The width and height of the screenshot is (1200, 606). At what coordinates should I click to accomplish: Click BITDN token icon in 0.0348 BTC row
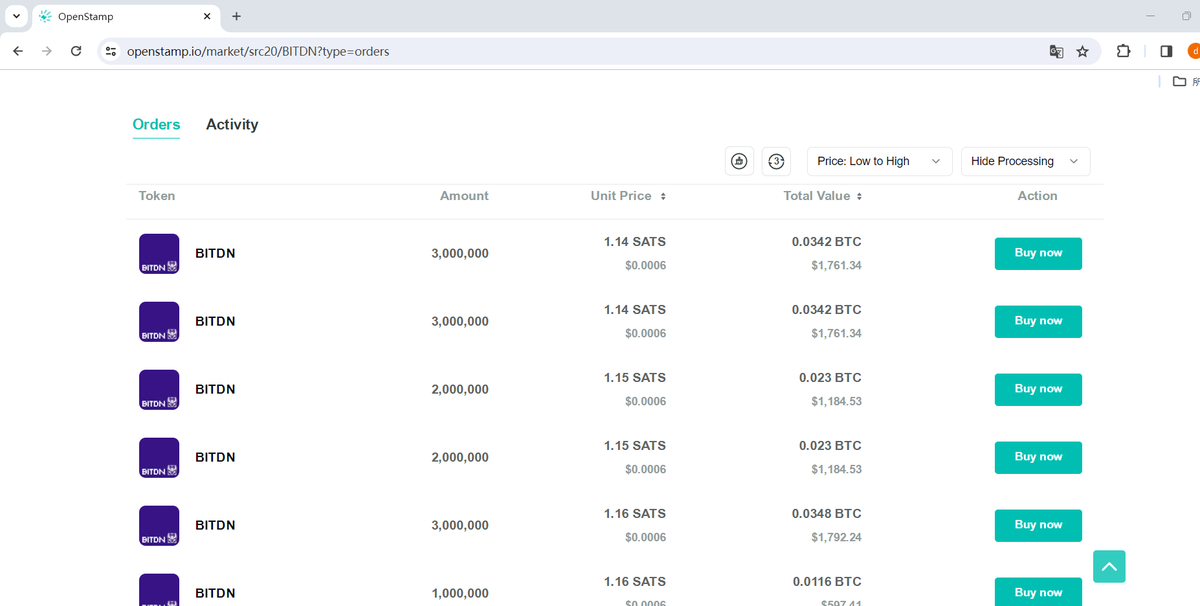pos(159,526)
